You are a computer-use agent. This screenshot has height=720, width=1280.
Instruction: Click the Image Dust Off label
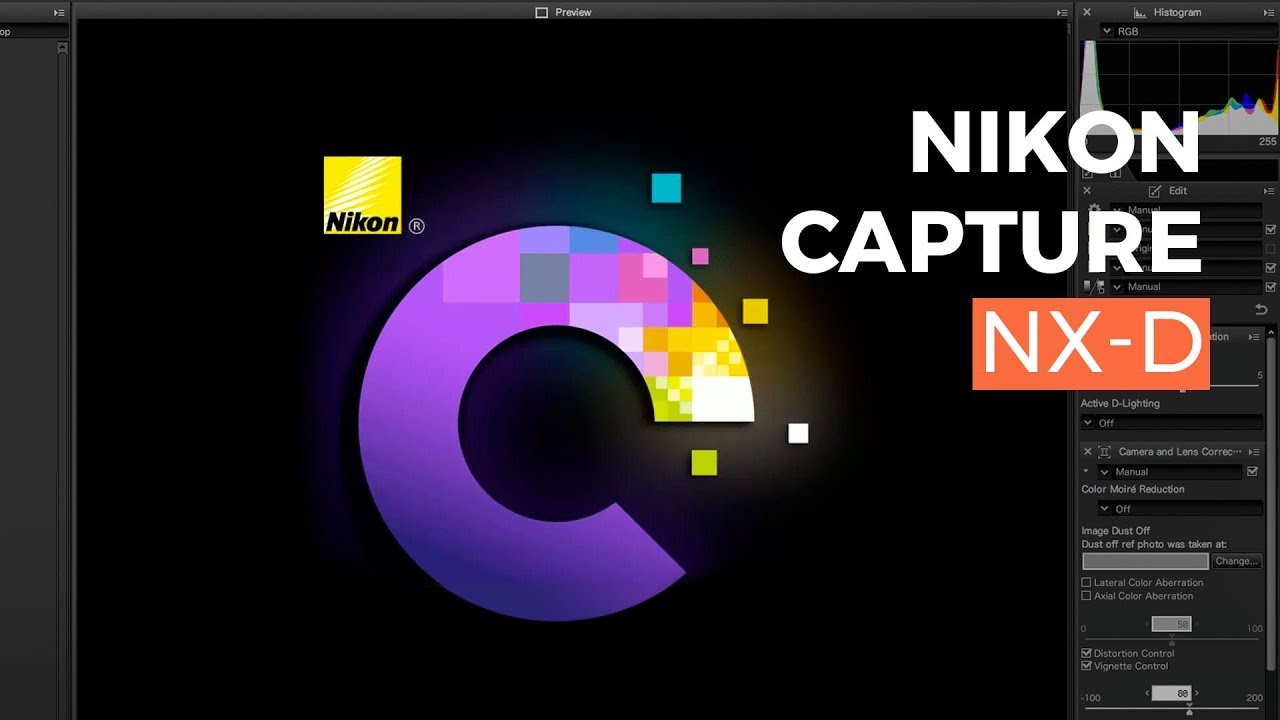tap(1115, 531)
